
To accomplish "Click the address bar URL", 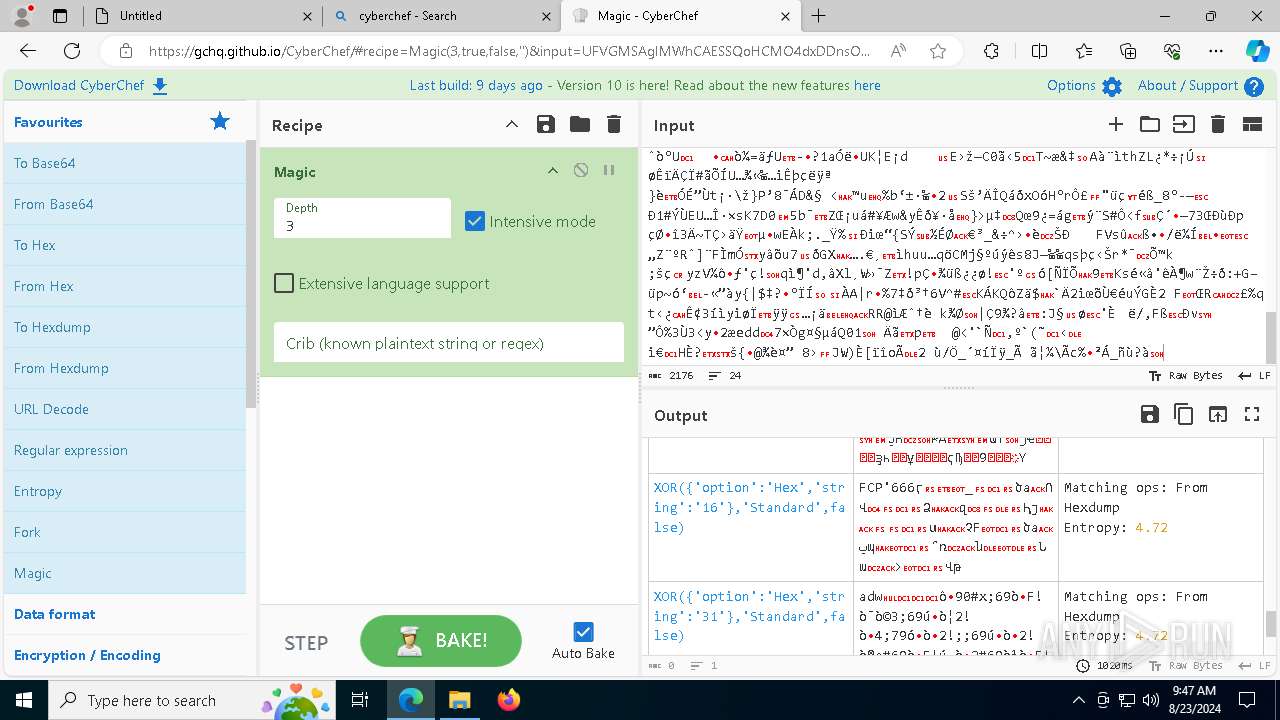I will point(510,51).
